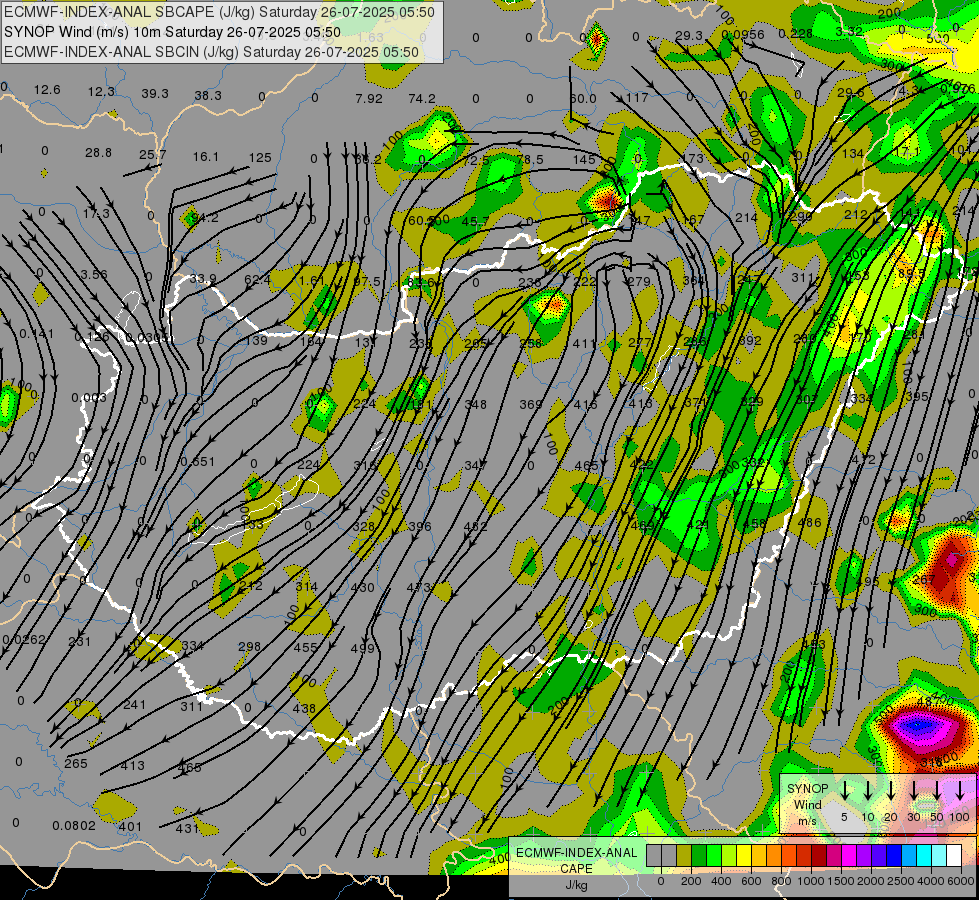
Task: Click the 2500 scale label in CAPE legend
Action: [901, 881]
